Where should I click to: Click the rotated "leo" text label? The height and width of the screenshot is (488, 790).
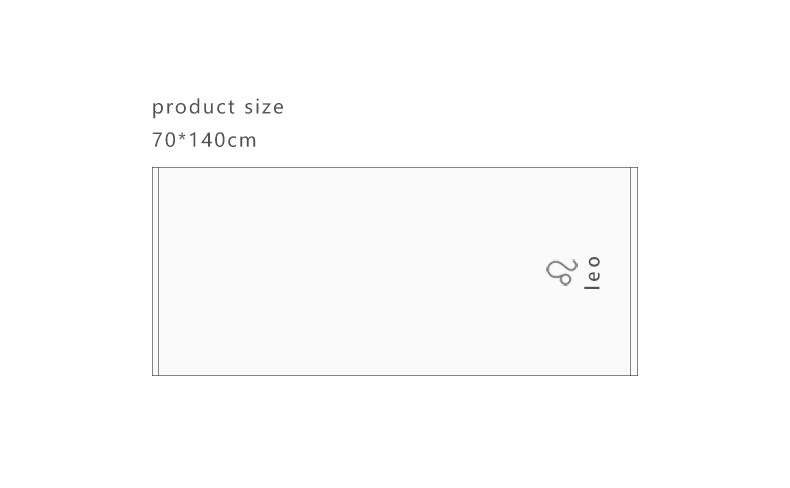(593, 273)
